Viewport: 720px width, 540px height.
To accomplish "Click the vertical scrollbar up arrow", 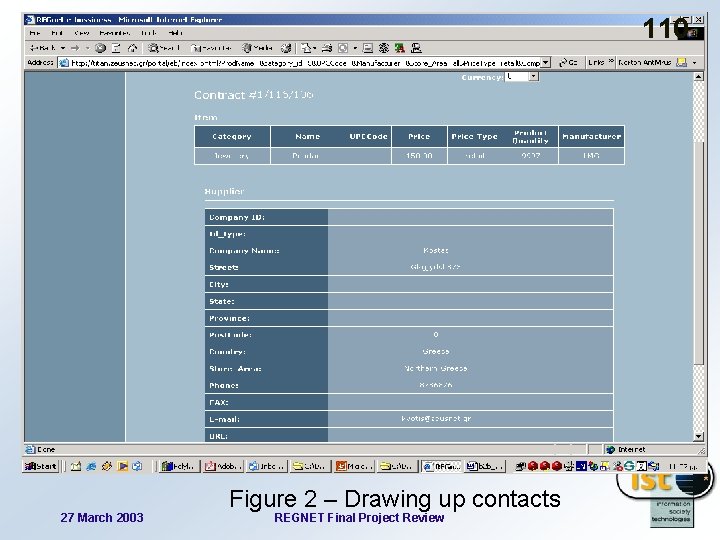I will tap(698, 77).
